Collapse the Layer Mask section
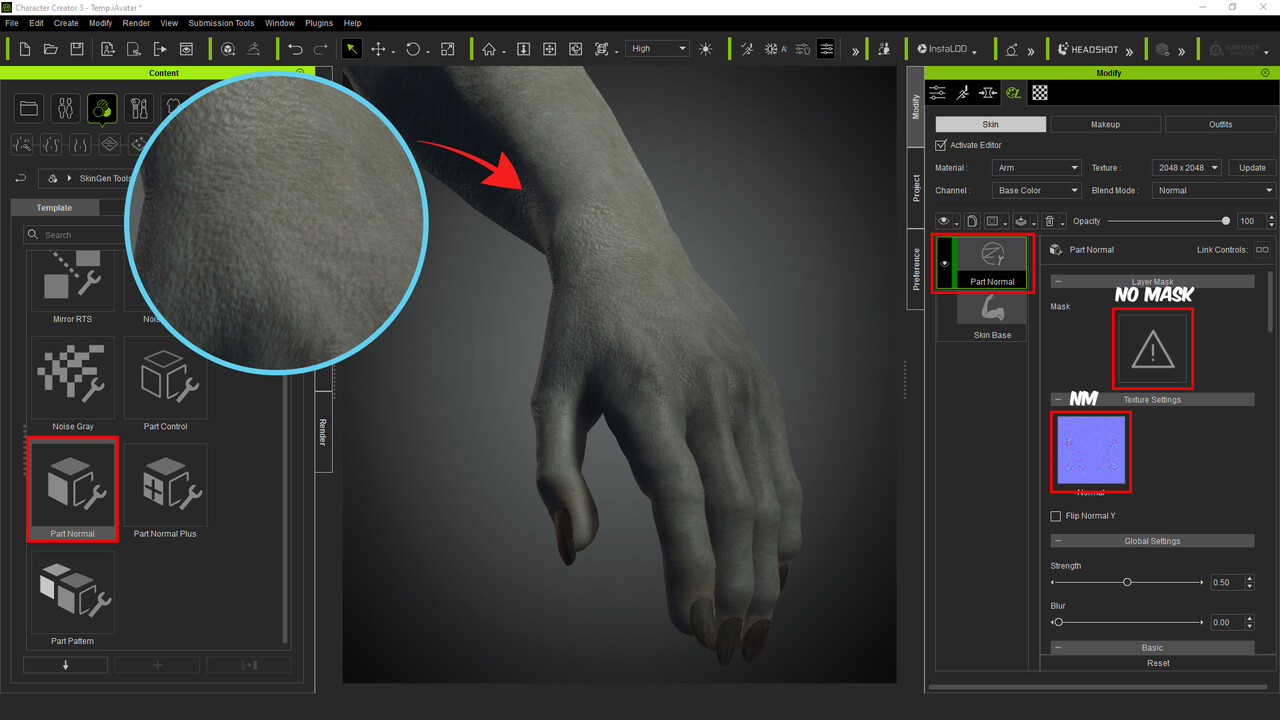The height and width of the screenshot is (720, 1280). click(1058, 282)
